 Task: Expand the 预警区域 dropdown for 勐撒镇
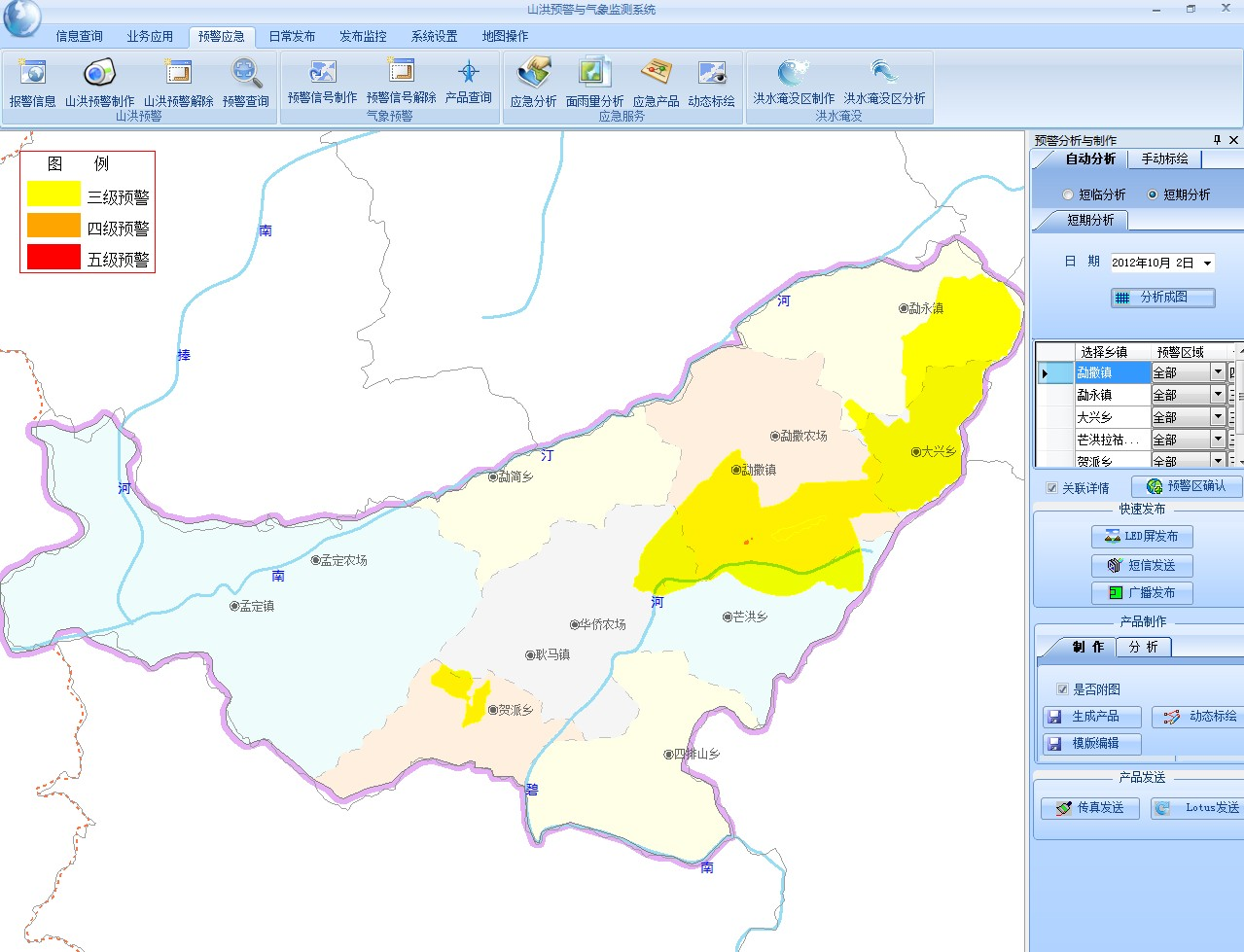tap(1217, 372)
